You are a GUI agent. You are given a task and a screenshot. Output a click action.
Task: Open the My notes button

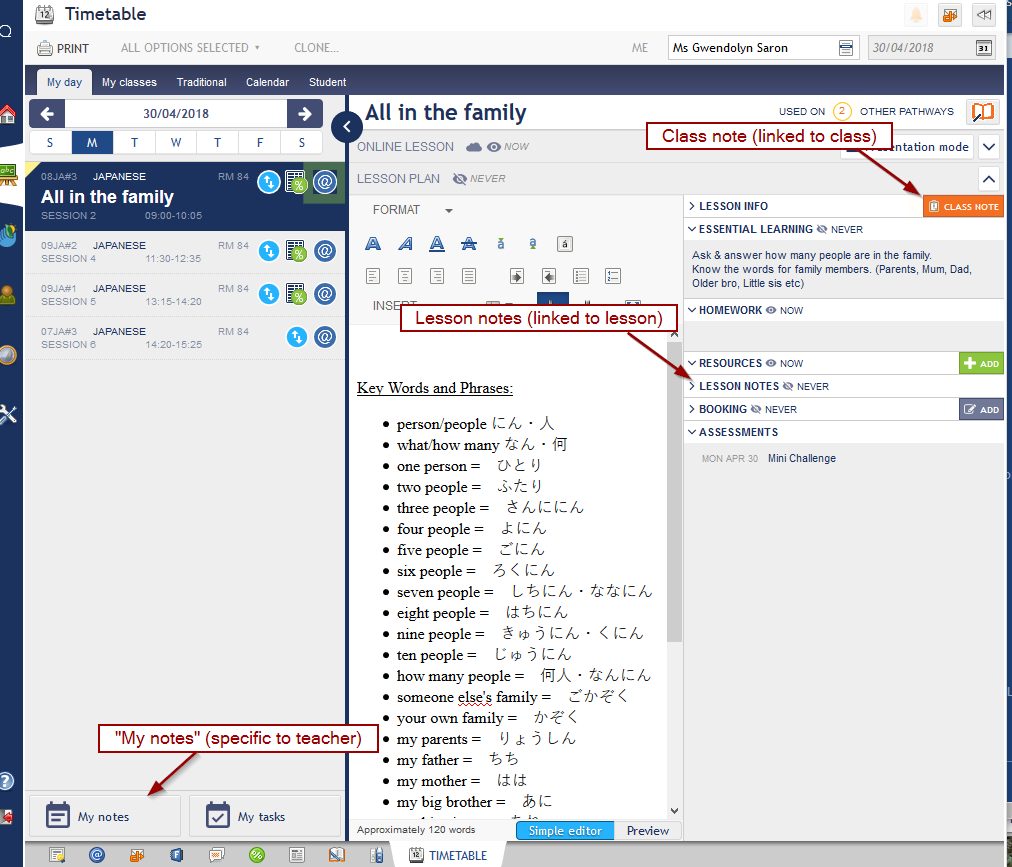point(104,816)
